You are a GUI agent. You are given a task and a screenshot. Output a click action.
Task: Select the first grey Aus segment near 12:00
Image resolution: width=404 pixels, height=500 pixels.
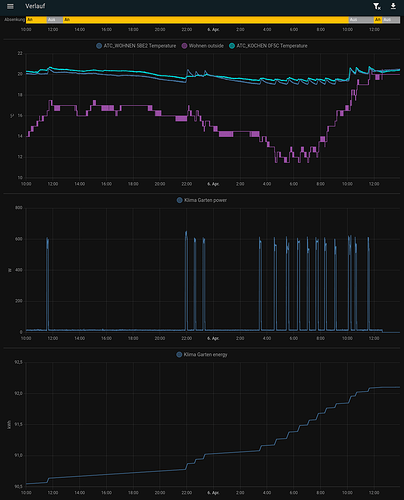pyautogui.click(x=55, y=20)
